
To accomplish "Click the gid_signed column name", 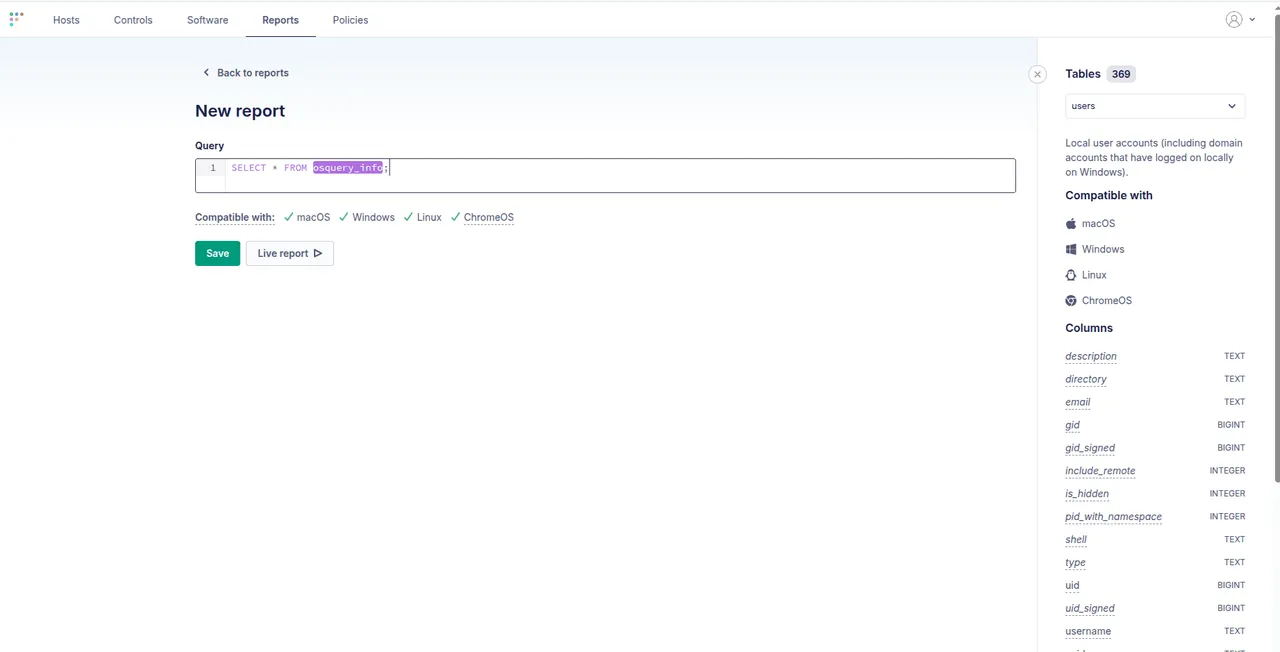I will pyautogui.click(x=1090, y=448).
